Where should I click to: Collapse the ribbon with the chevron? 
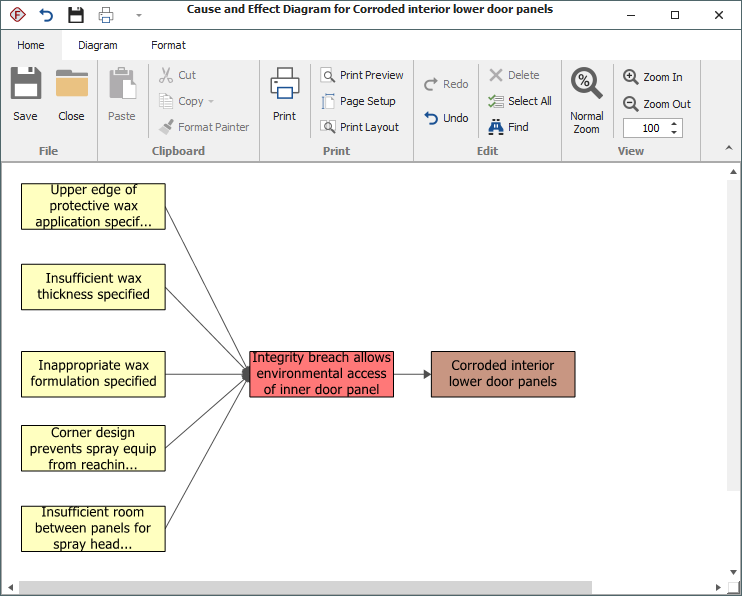(729, 149)
